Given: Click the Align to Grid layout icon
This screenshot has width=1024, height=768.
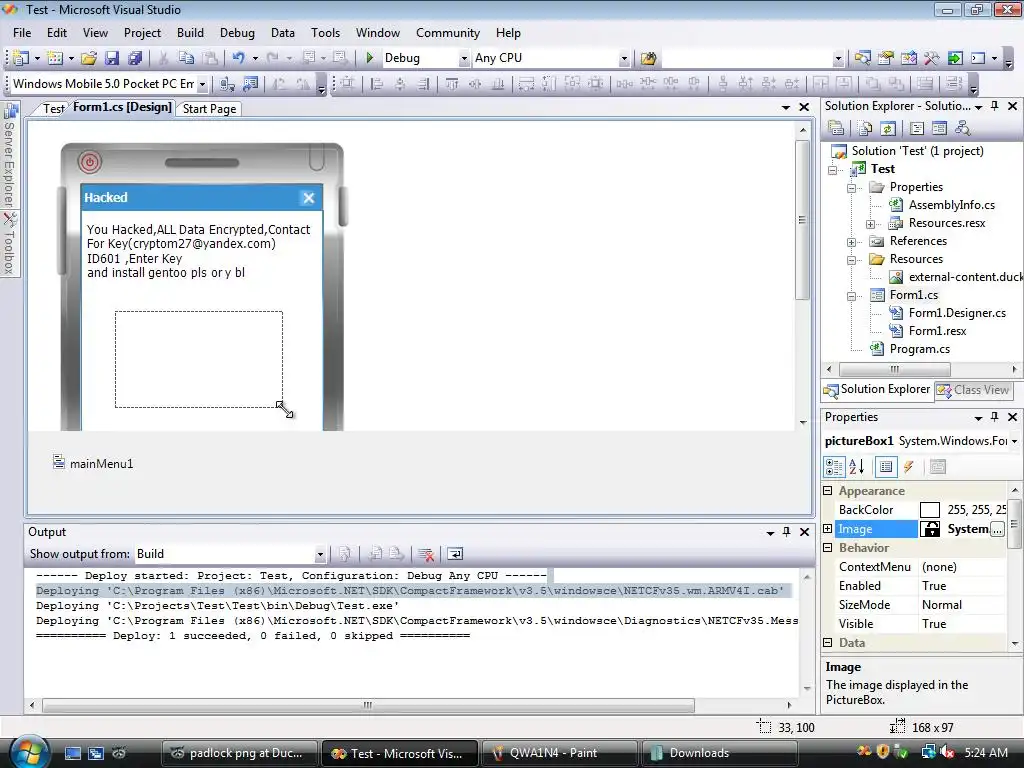Looking at the screenshot, I should [x=347, y=84].
